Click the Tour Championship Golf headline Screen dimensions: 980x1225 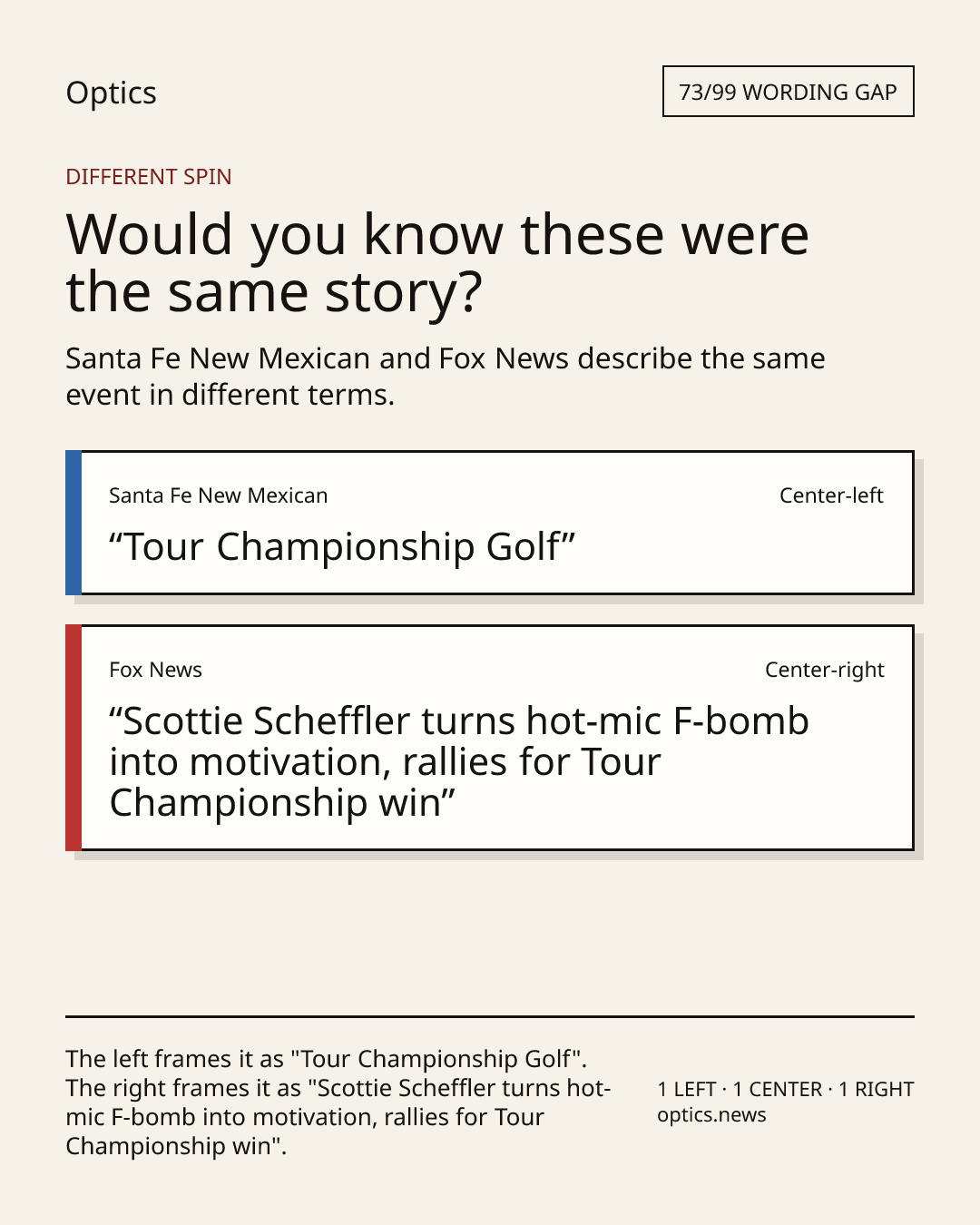click(342, 546)
